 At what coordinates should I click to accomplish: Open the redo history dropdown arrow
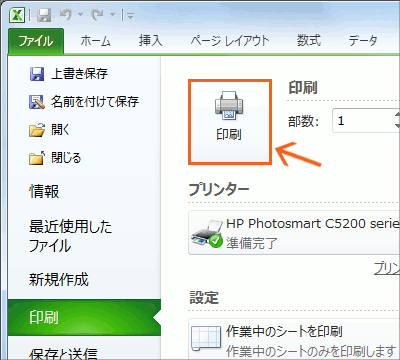(112, 15)
